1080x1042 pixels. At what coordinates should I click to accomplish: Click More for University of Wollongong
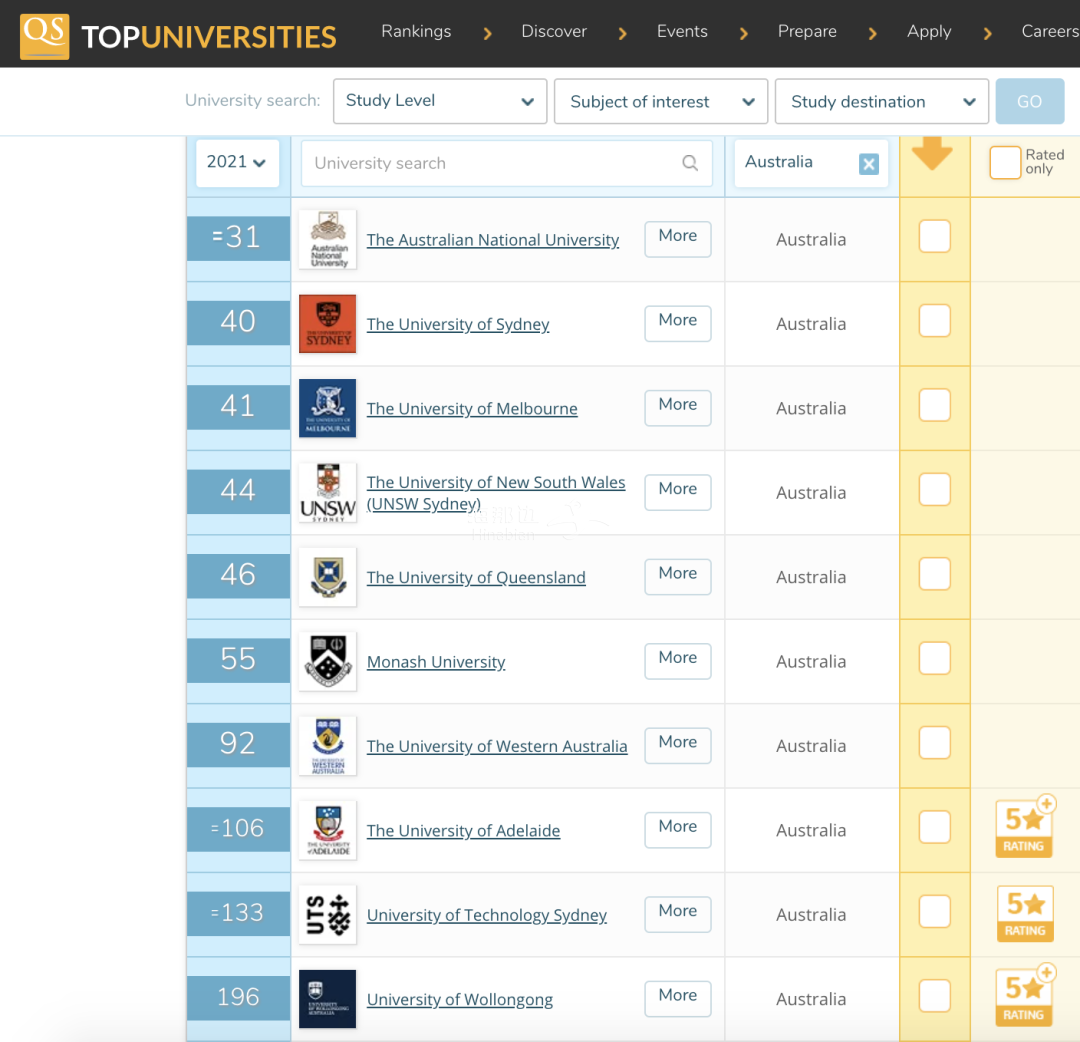click(x=678, y=998)
